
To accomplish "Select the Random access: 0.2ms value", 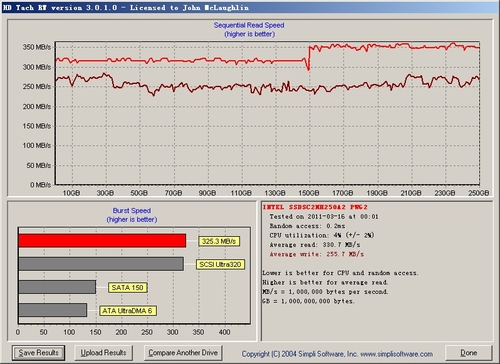I will point(307,226).
